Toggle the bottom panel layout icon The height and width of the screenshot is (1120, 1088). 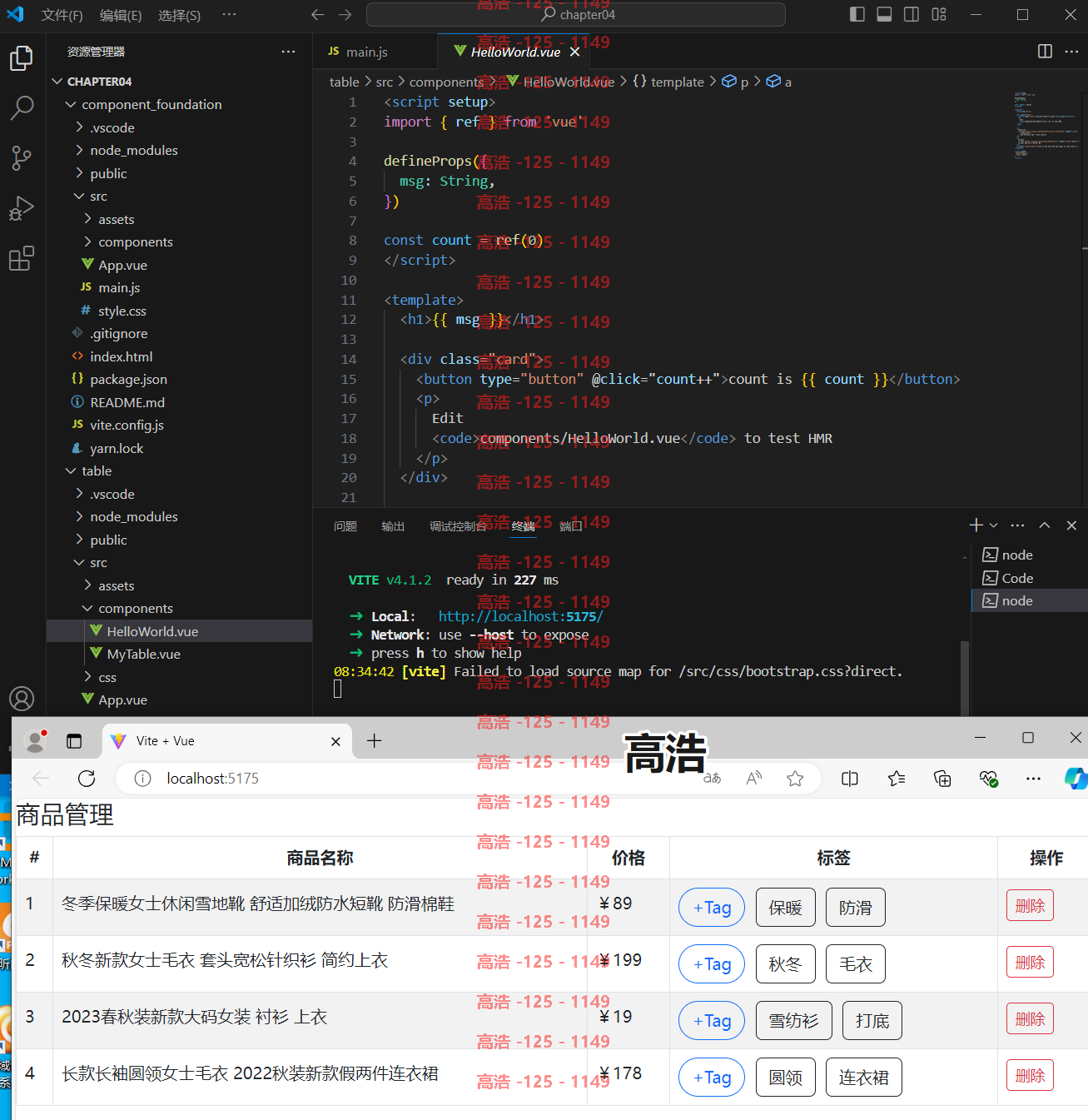[884, 14]
